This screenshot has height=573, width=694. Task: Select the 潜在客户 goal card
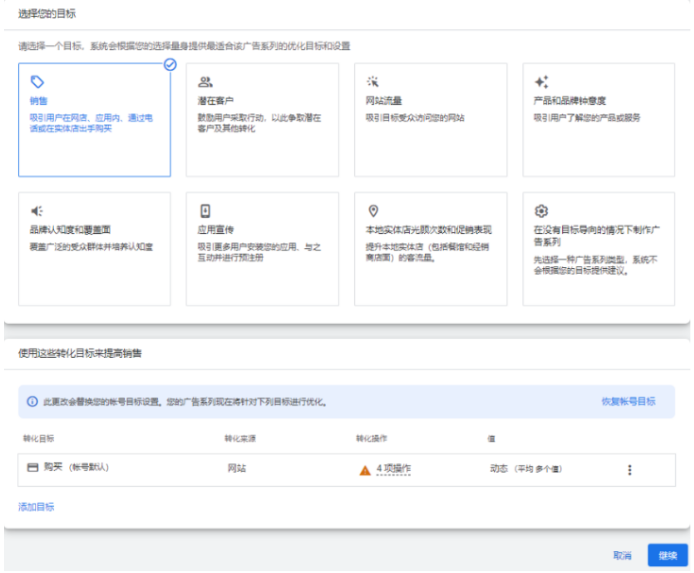(262, 120)
